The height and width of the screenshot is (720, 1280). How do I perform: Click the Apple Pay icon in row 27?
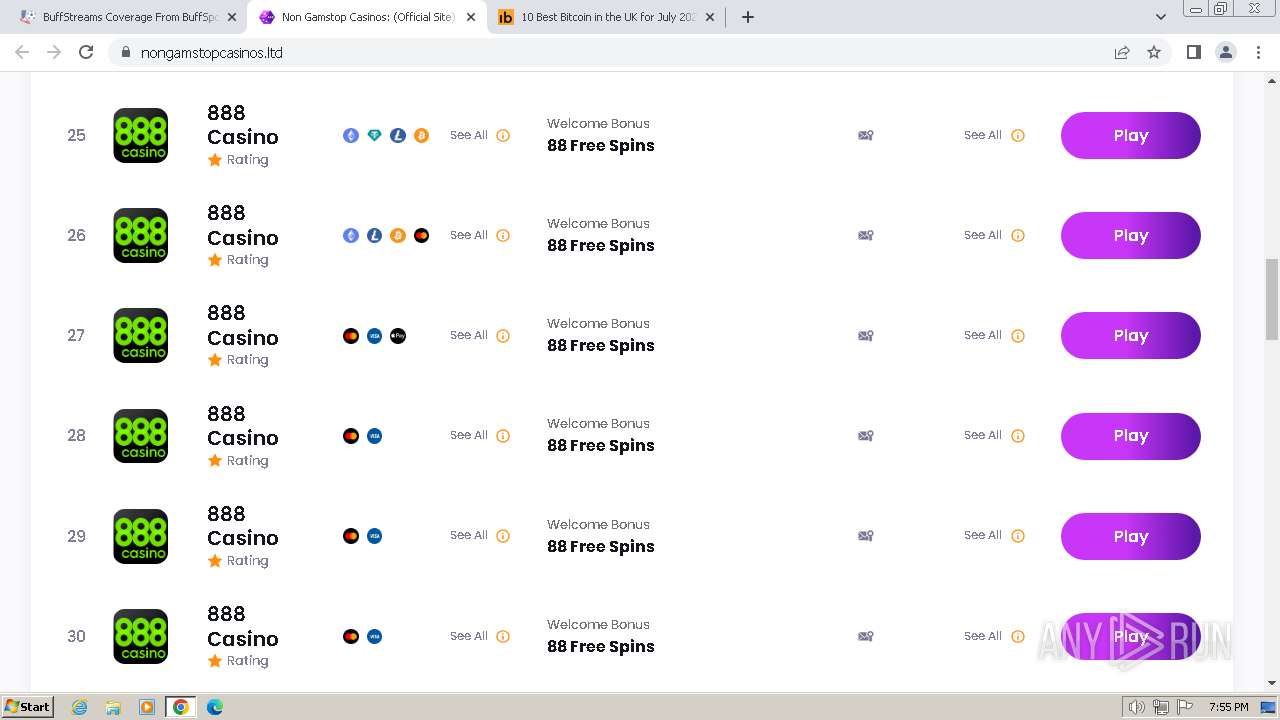398,335
